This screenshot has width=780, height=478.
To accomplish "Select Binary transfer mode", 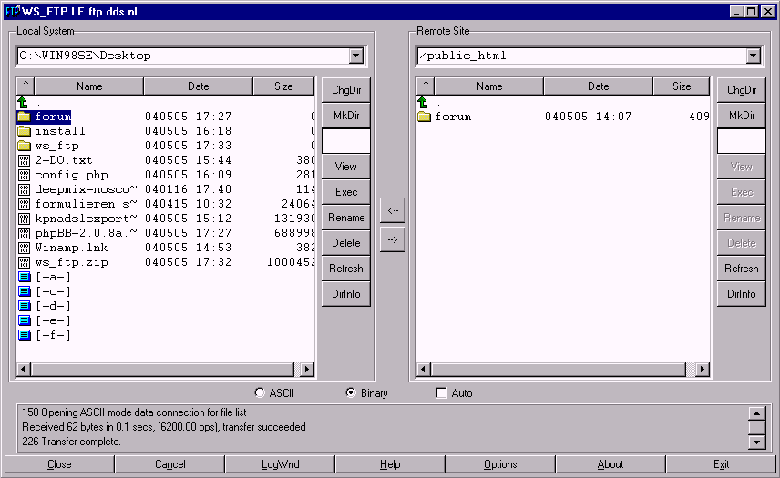I will tap(350, 393).
